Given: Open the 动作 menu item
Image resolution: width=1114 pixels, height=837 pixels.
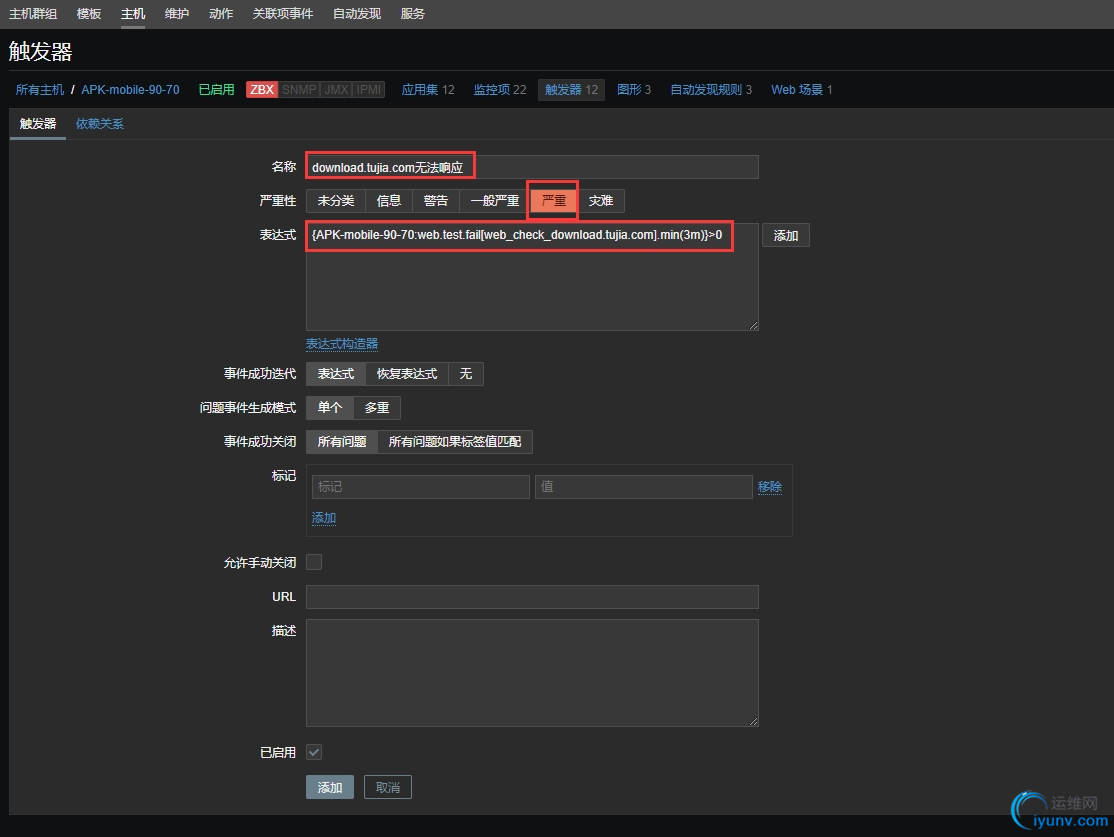Looking at the screenshot, I should coord(221,14).
